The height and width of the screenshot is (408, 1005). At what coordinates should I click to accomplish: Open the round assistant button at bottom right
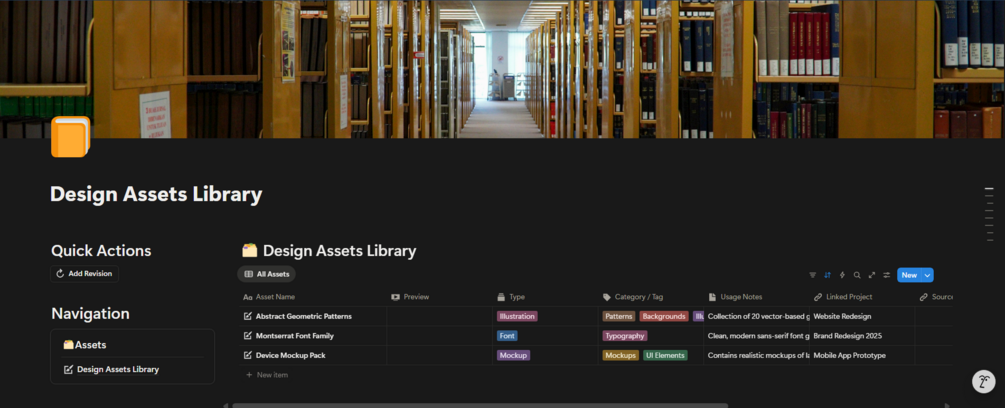click(x=983, y=382)
